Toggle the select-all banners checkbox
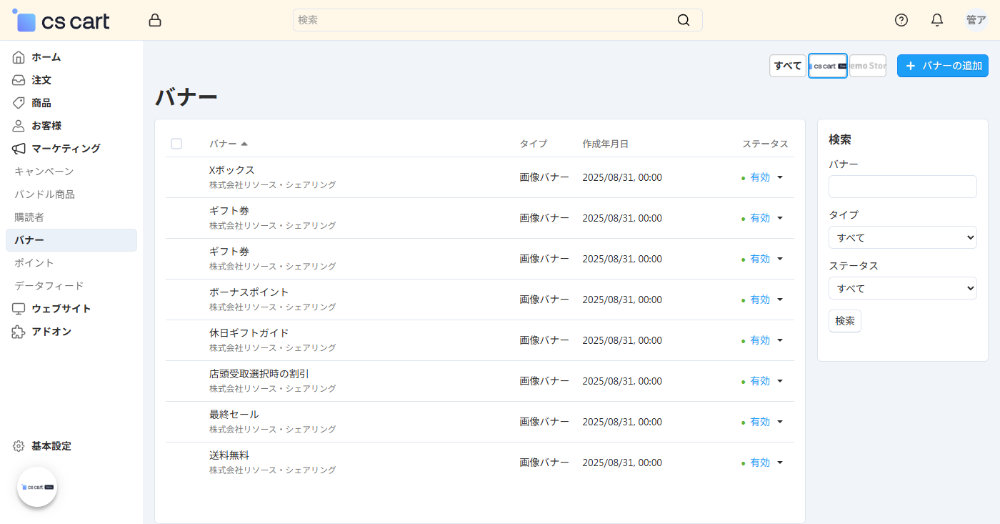This screenshot has height=524, width=1000. click(177, 144)
